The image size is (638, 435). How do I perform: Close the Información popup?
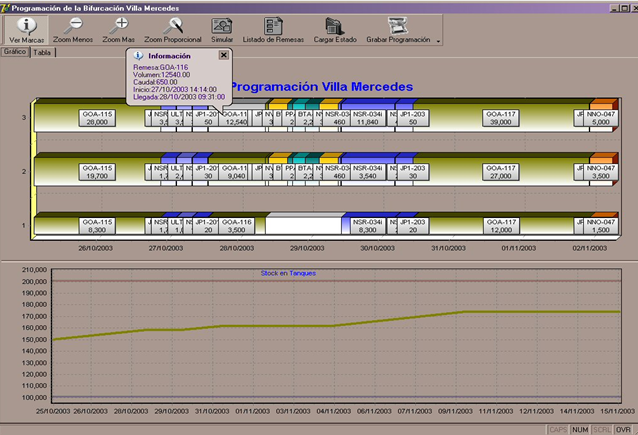pyautogui.click(x=224, y=55)
